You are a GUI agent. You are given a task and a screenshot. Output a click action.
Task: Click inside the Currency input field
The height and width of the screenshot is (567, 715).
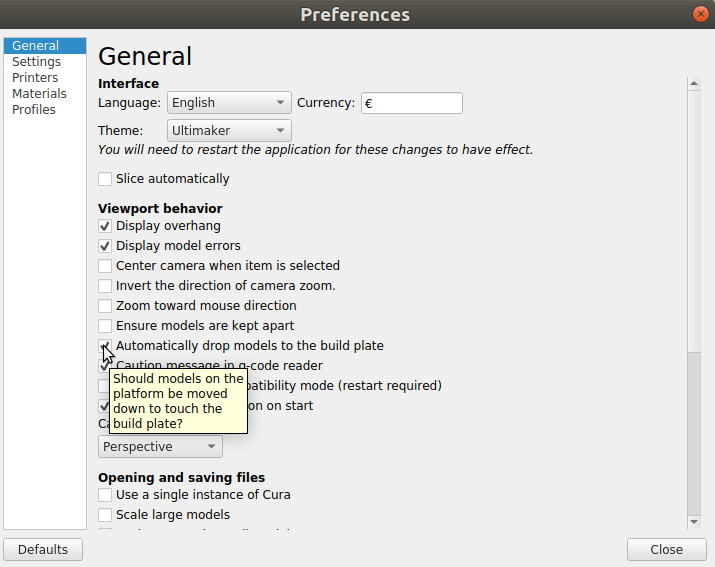coord(412,103)
